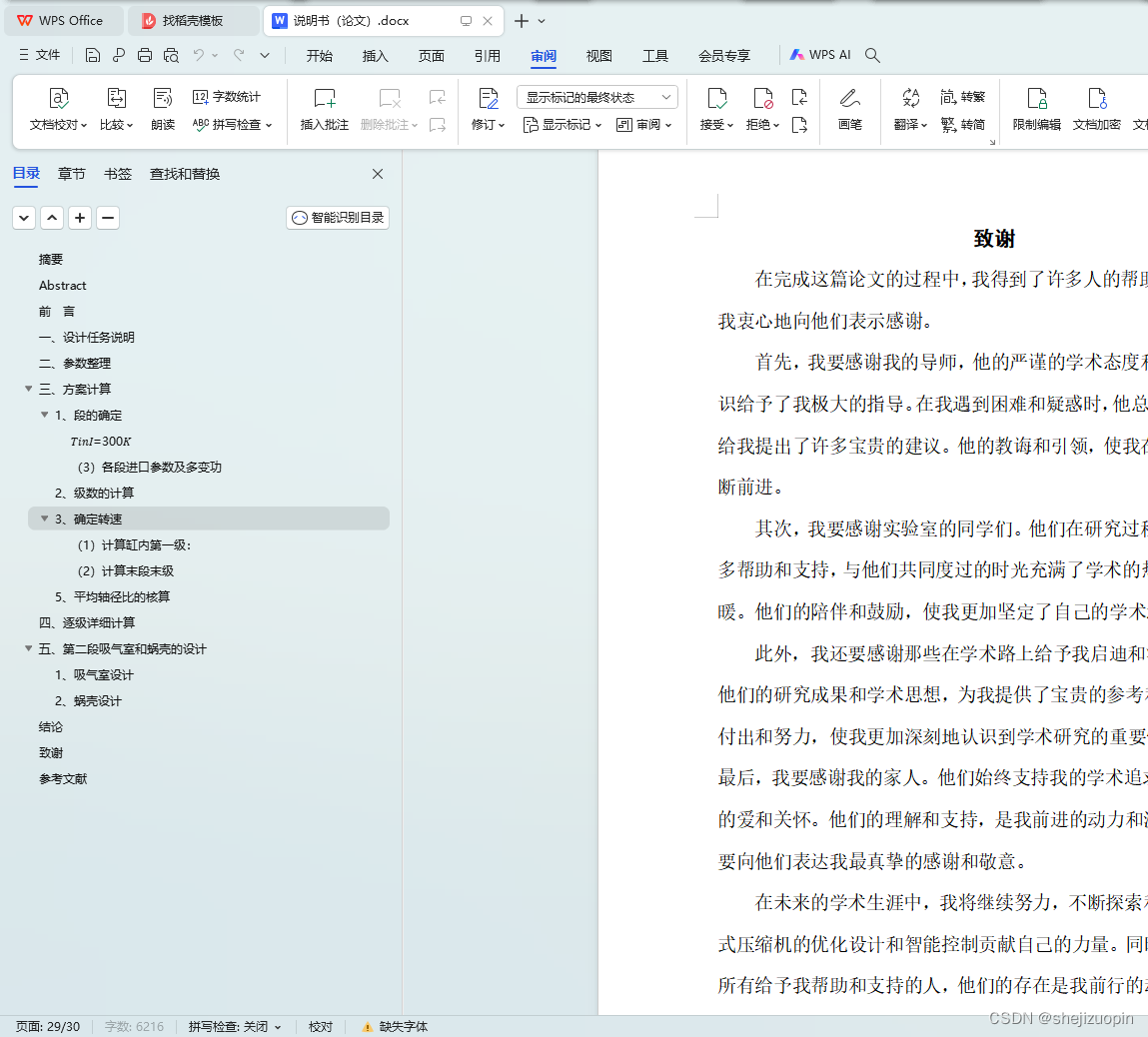Click the search magnifier icon
The height and width of the screenshot is (1037, 1148).
click(872, 55)
